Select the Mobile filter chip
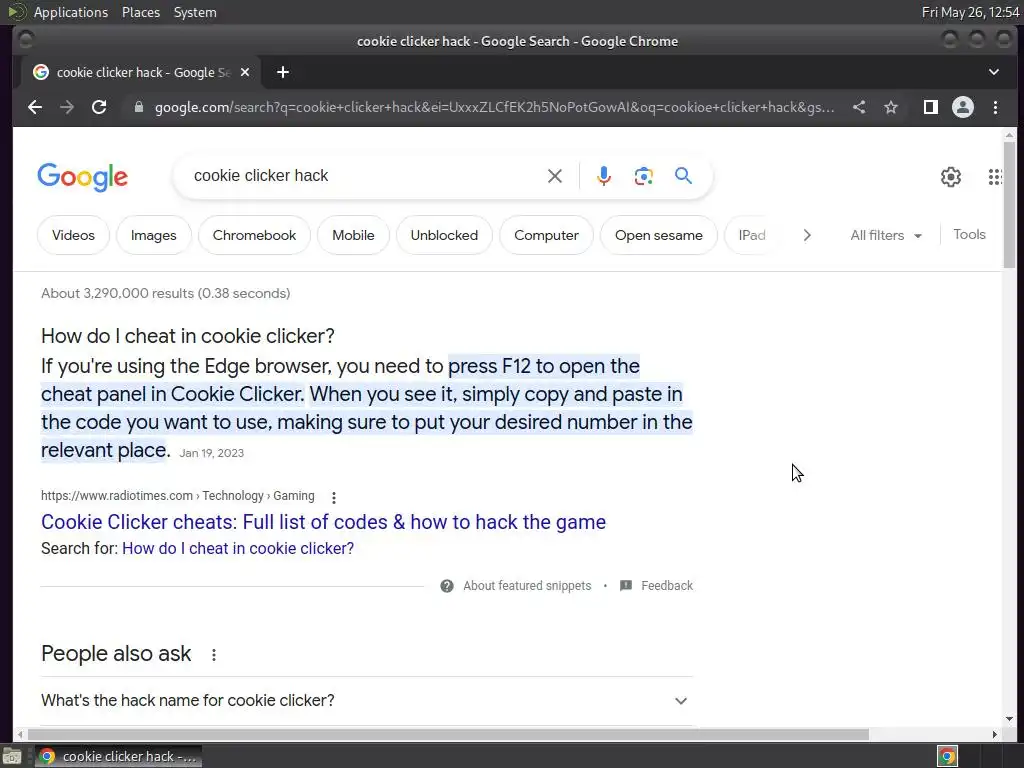The image size is (1024, 768). pyautogui.click(x=353, y=235)
